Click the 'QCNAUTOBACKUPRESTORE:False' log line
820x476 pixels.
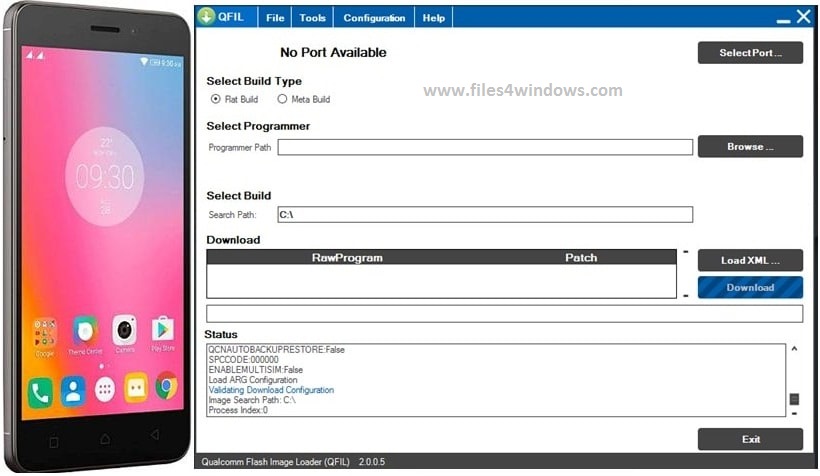coord(276,349)
